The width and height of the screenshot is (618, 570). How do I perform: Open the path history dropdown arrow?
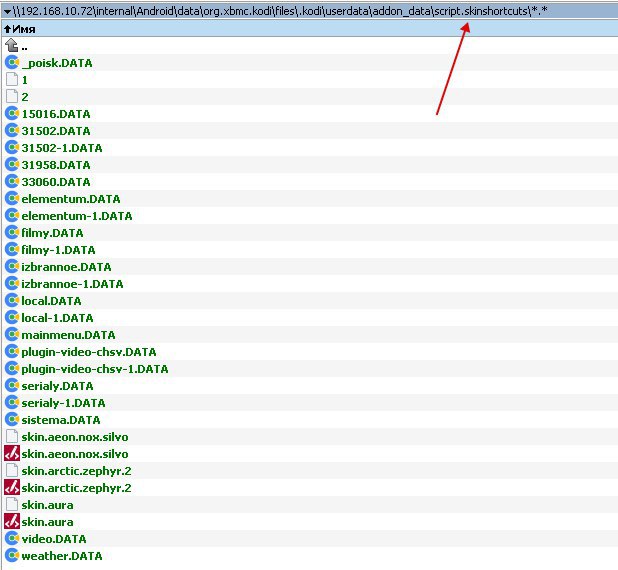(7, 11)
